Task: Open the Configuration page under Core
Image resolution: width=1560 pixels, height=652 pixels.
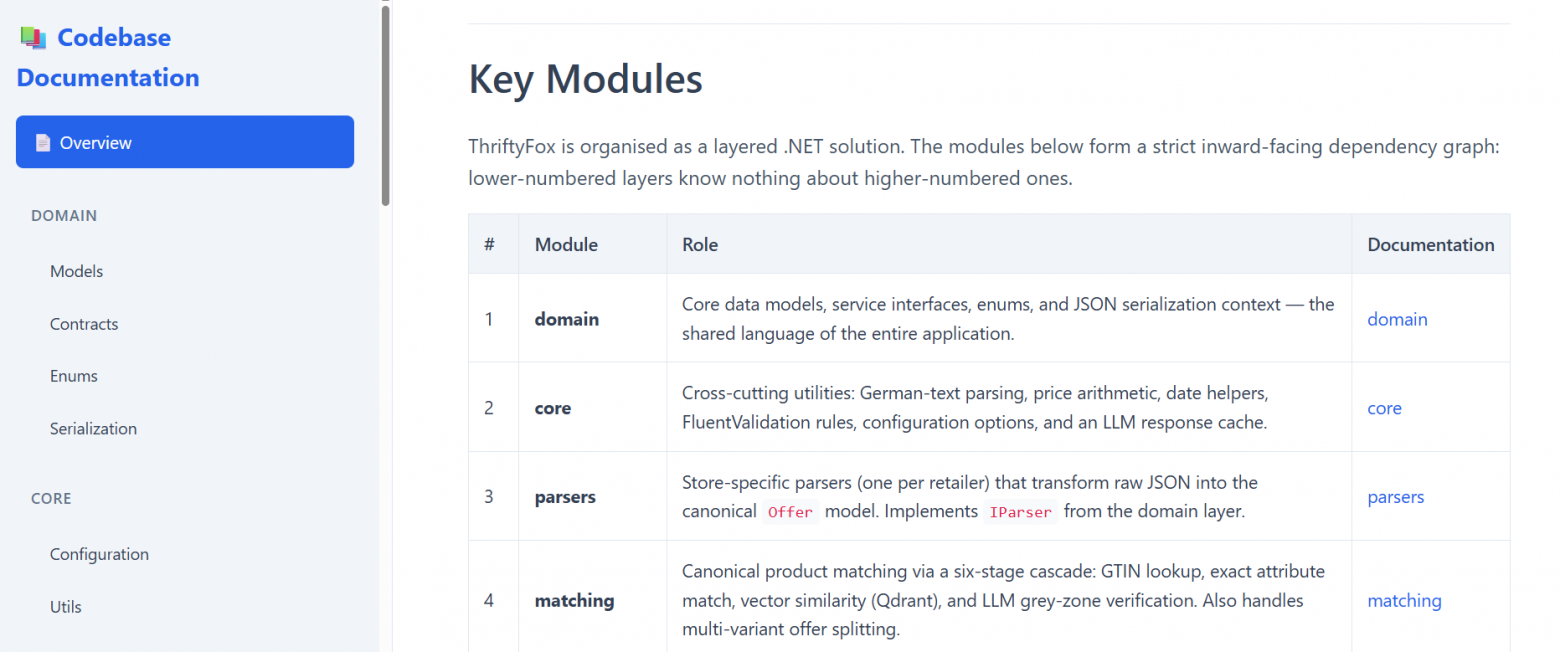Action: (99, 554)
